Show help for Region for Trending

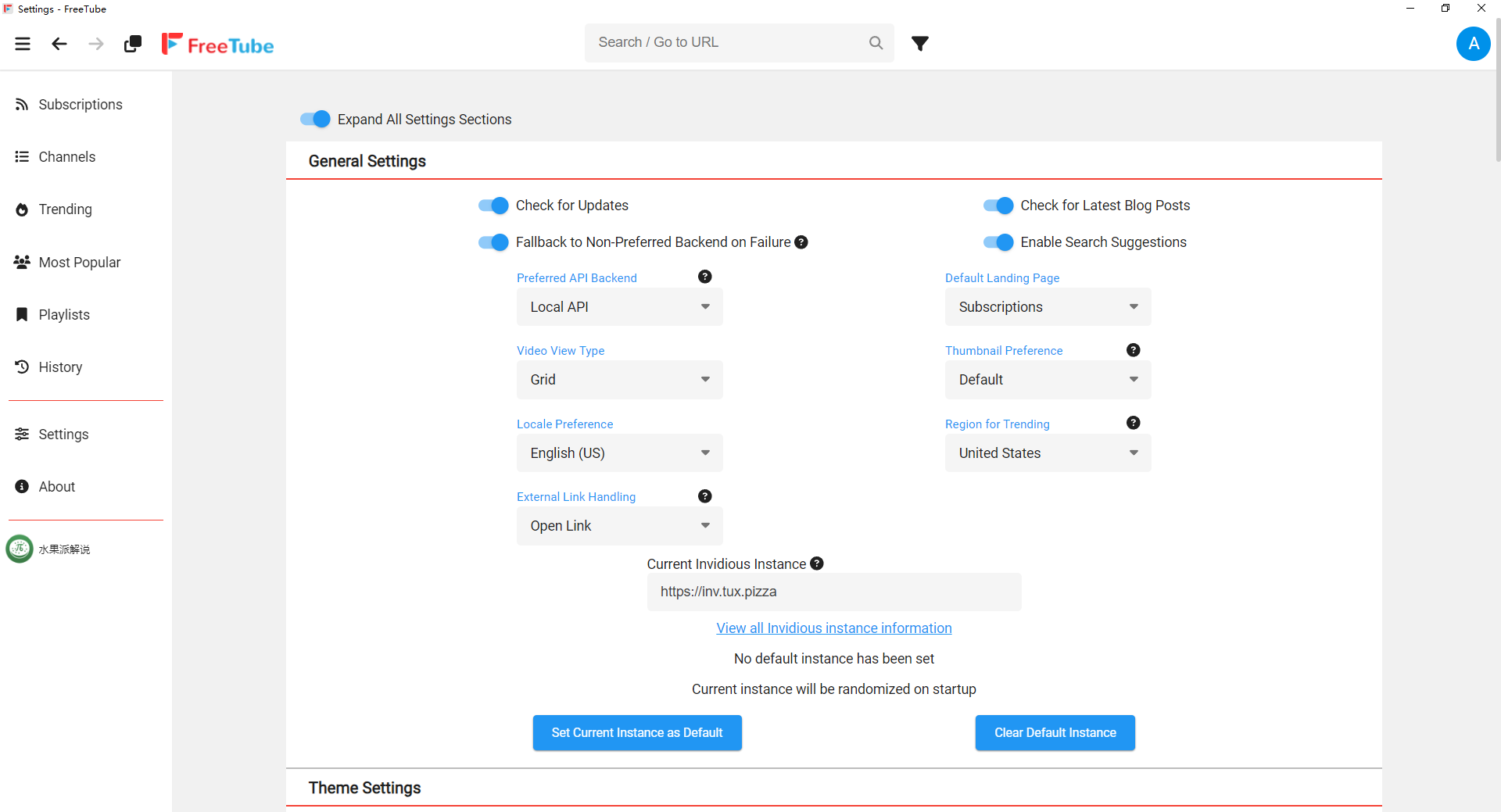click(x=1133, y=423)
